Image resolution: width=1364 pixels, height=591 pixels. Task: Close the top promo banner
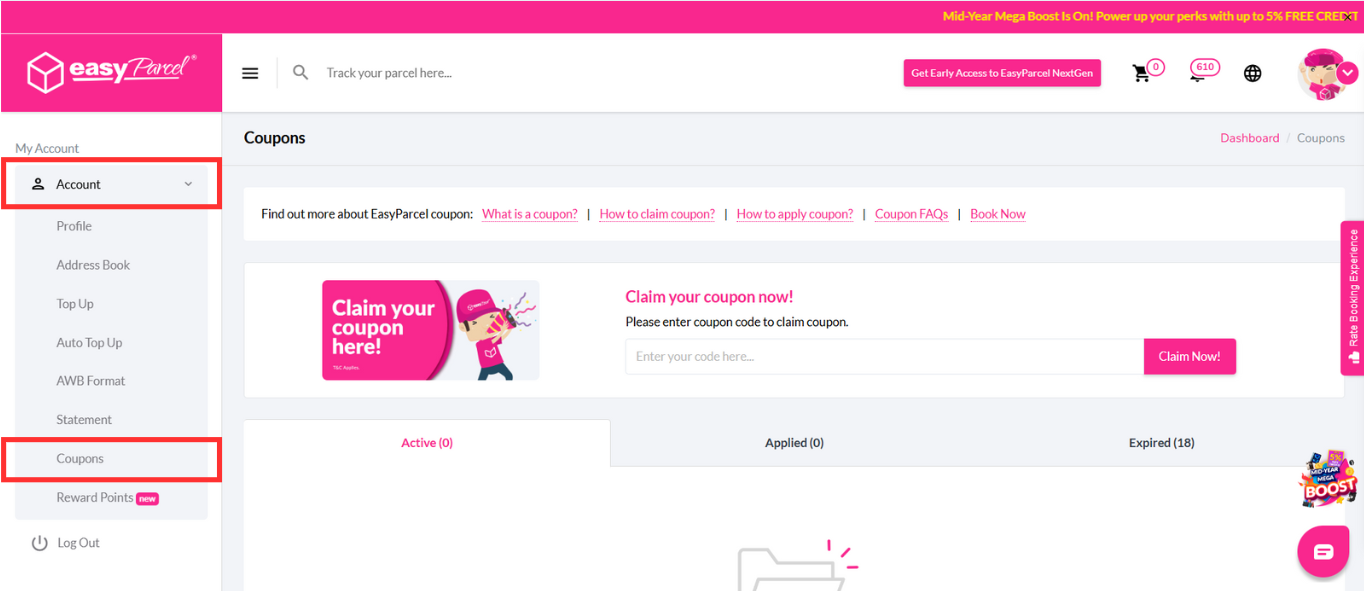click(x=1348, y=17)
